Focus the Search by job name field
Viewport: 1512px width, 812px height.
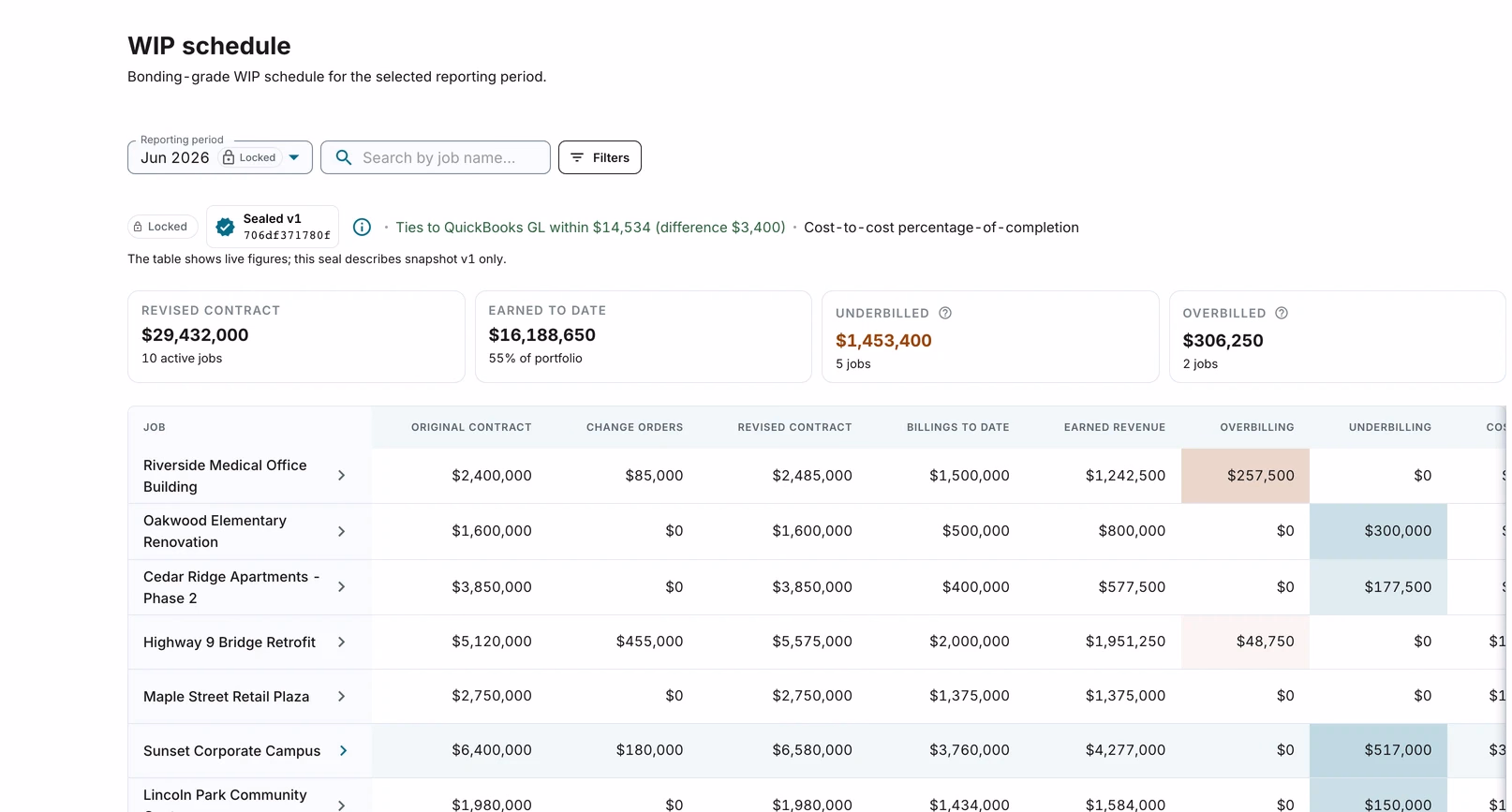pyautogui.click(x=436, y=157)
